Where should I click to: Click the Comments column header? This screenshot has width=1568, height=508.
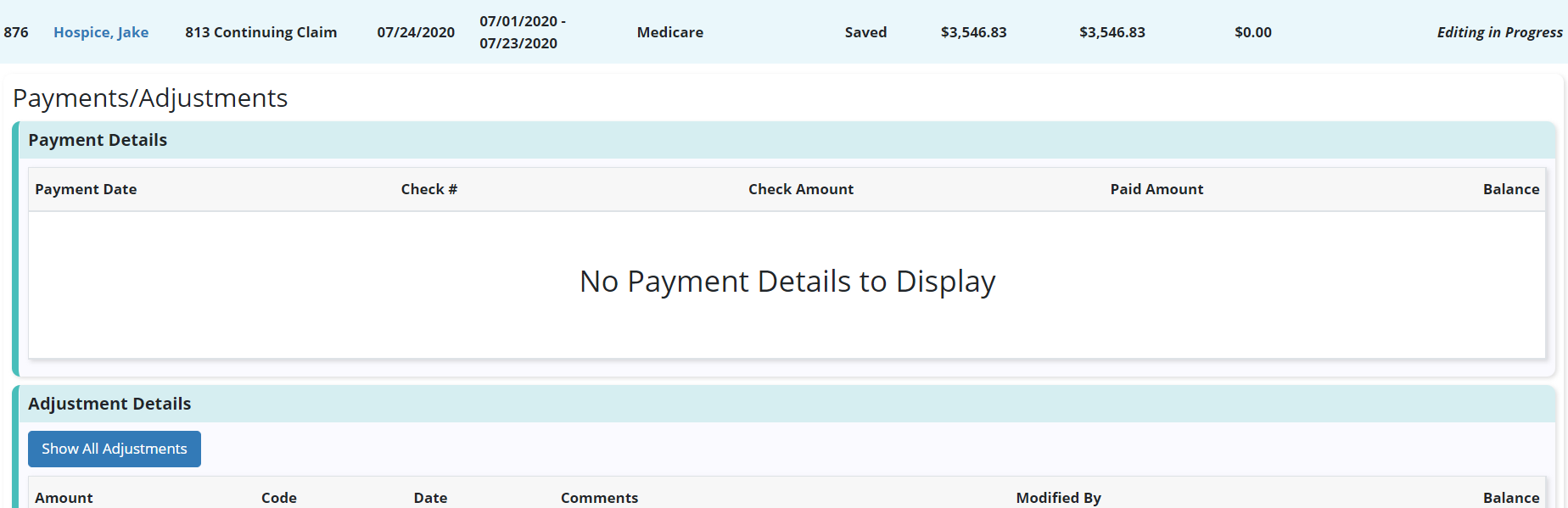point(599,497)
